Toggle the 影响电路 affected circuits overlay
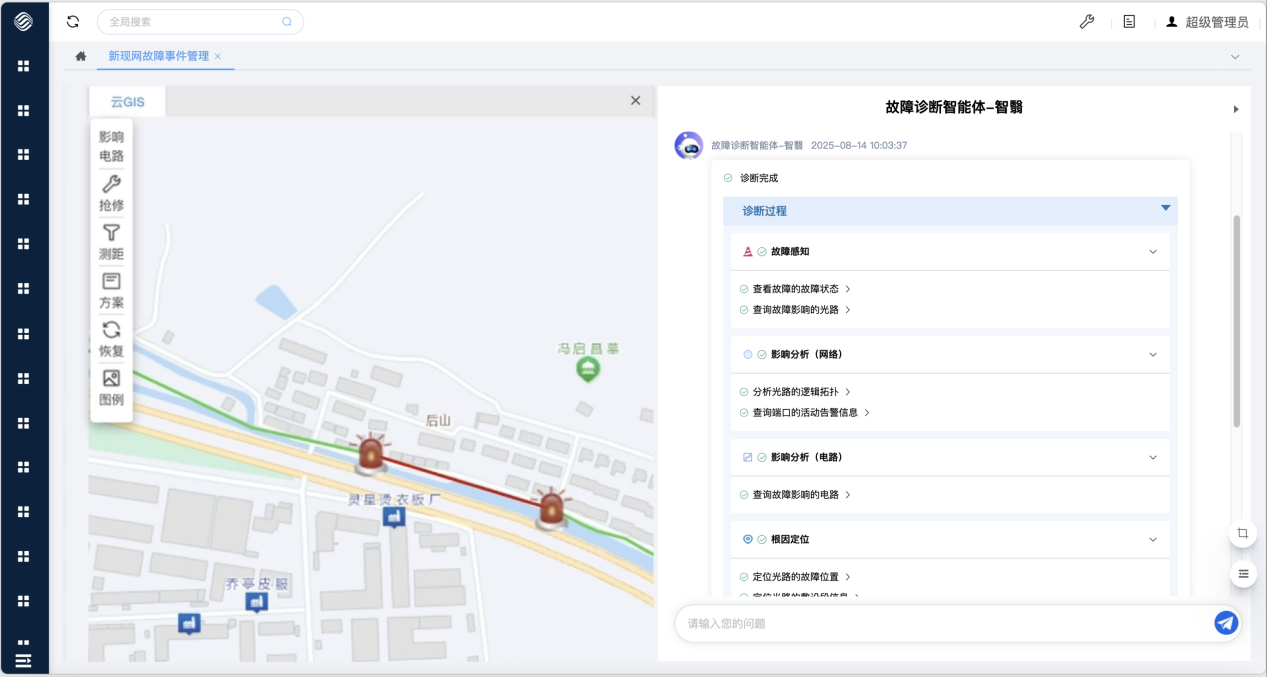This screenshot has height=677, width=1267. (111, 147)
